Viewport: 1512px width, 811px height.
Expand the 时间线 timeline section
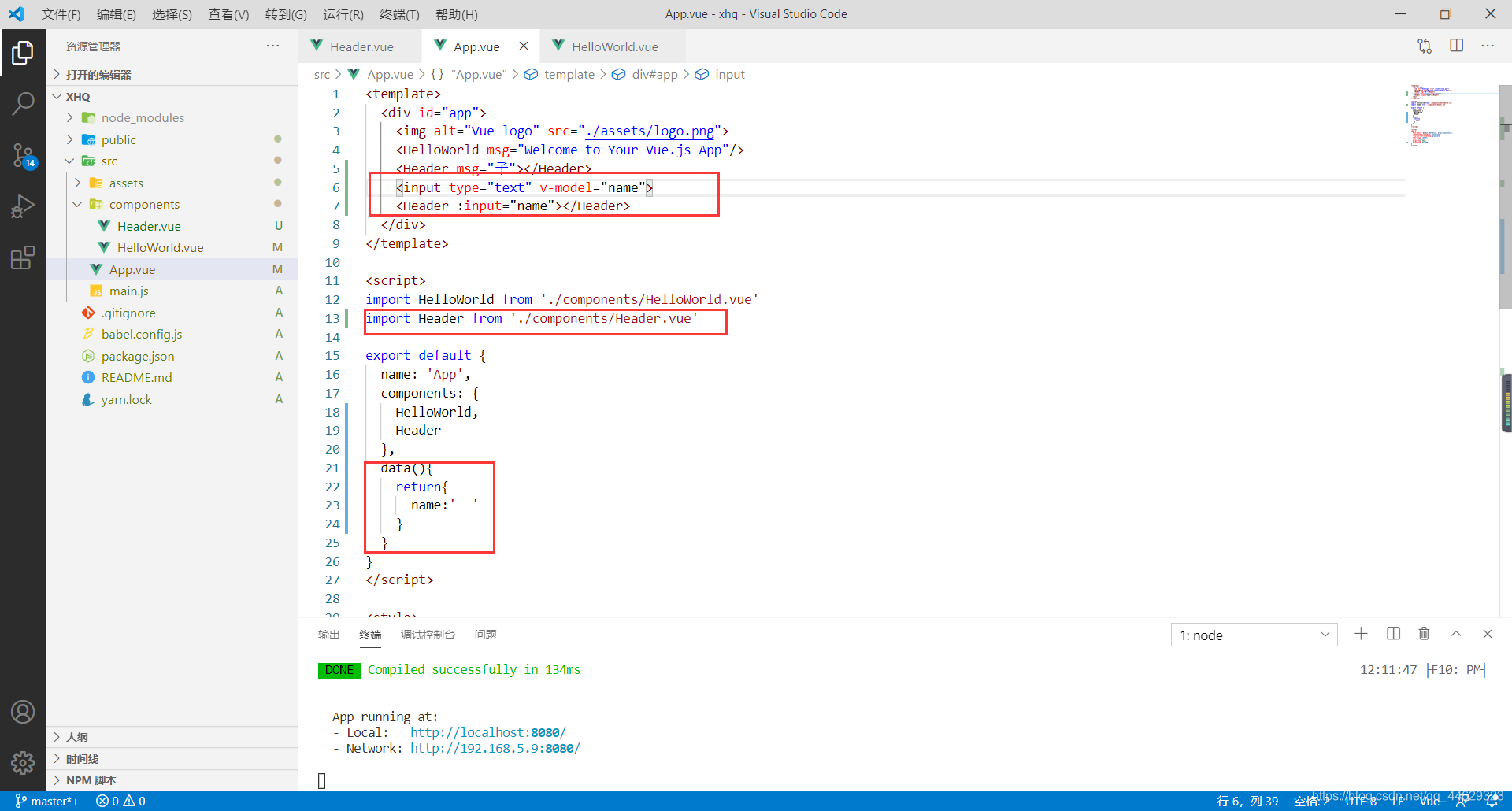(x=172, y=759)
